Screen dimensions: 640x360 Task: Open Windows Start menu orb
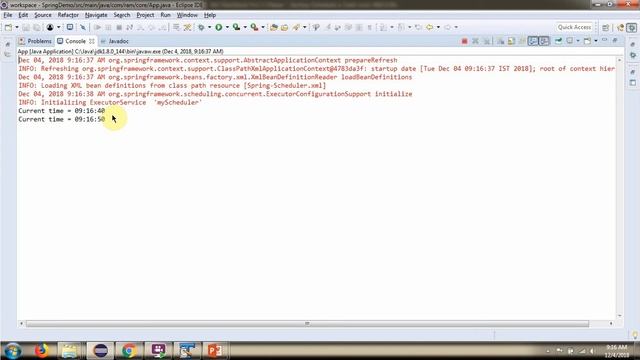tap(13, 351)
